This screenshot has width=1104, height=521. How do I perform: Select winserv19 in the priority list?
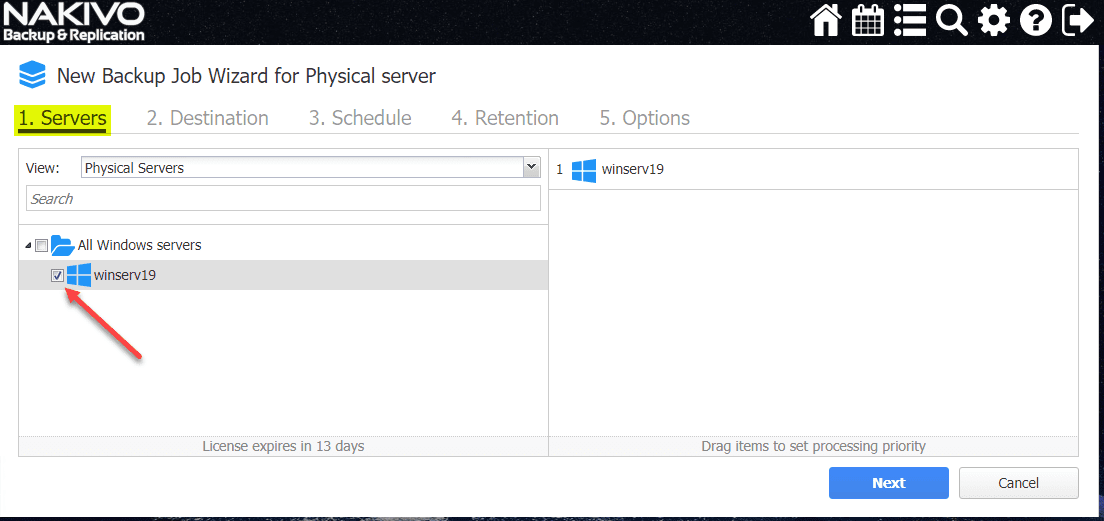point(632,169)
